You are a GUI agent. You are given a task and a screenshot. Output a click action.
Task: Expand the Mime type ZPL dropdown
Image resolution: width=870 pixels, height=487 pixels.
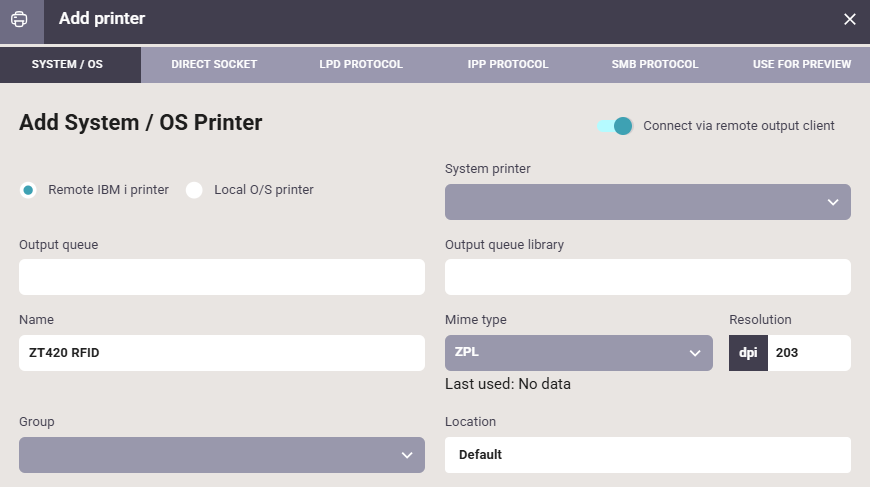point(578,353)
